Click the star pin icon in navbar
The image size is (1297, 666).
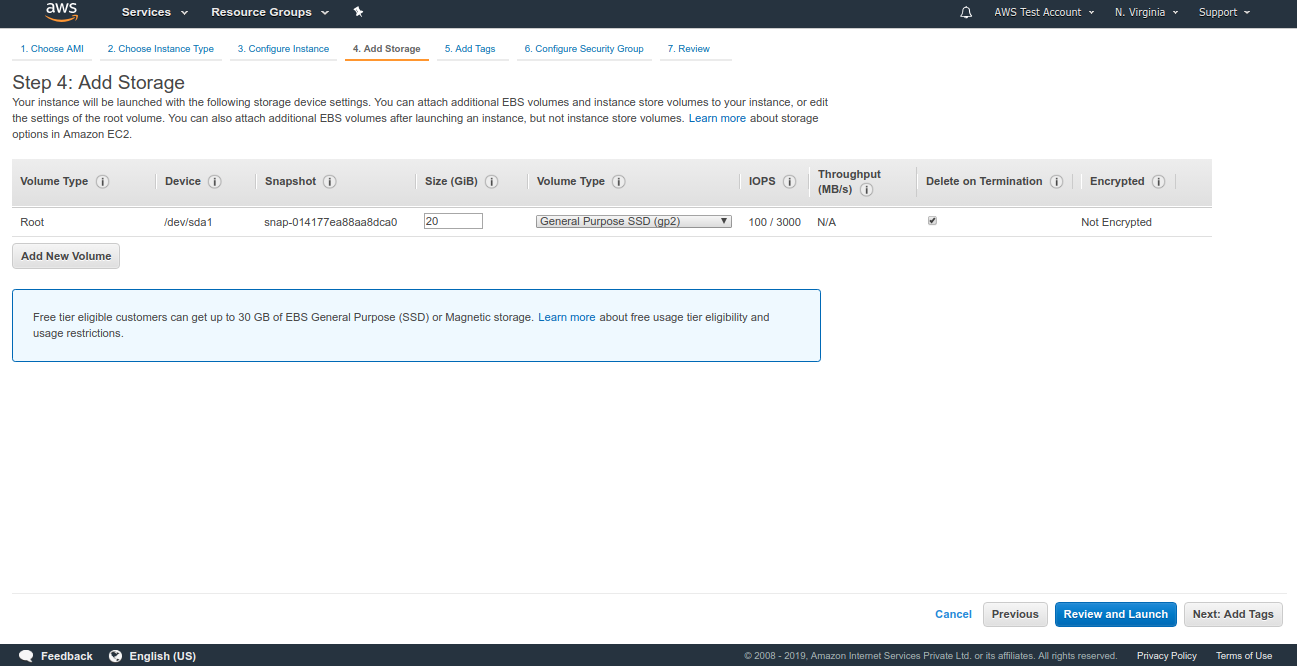pos(358,13)
